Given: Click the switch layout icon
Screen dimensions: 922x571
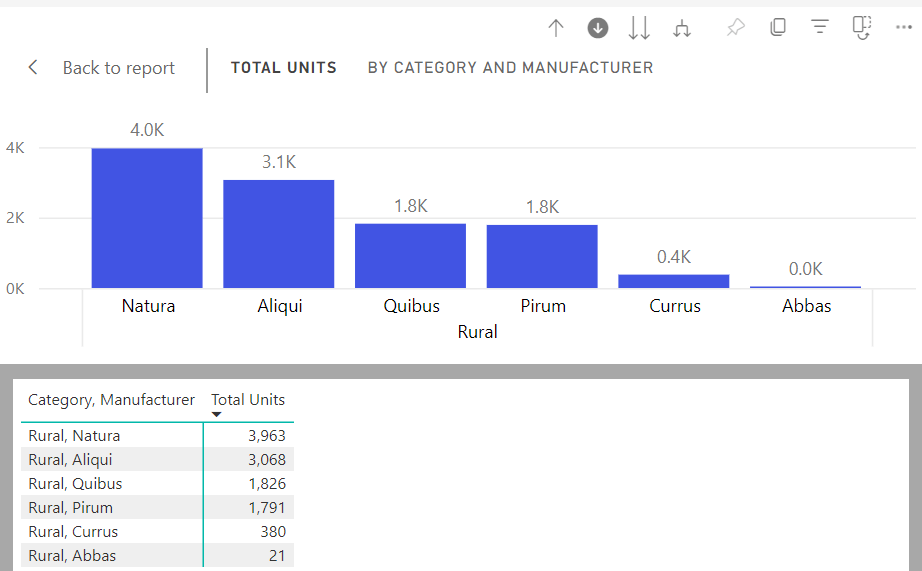Looking at the screenshot, I should pyautogui.click(x=862, y=28).
